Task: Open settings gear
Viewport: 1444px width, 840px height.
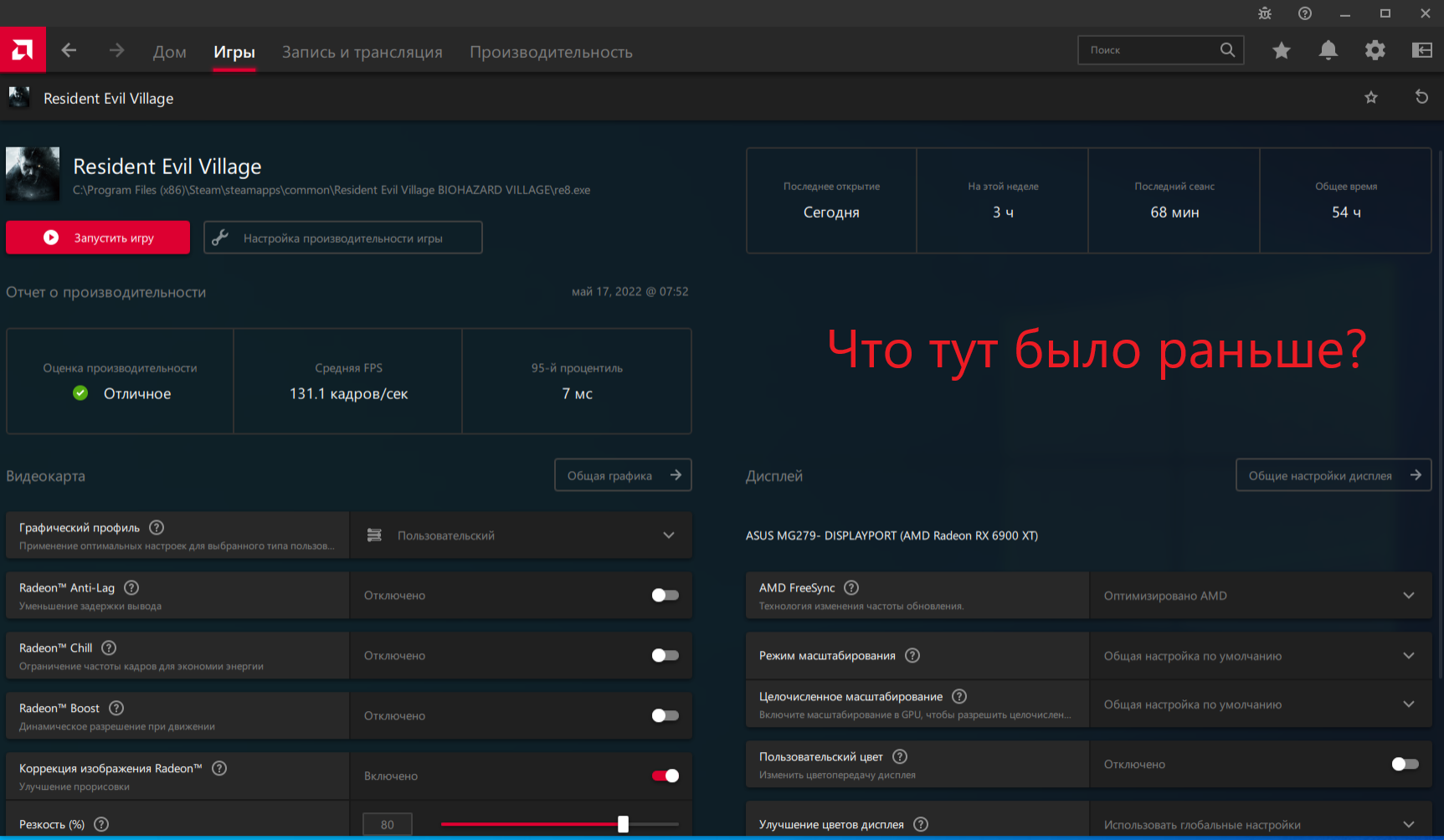Action: point(1375,50)
